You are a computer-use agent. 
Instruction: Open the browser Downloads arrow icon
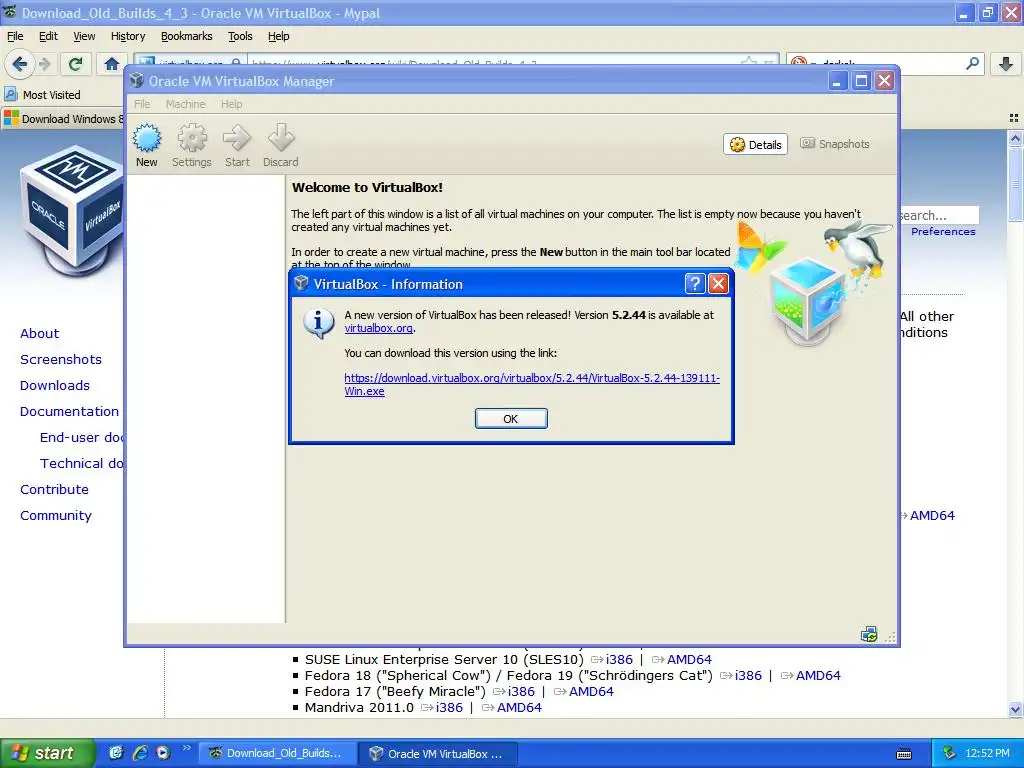pyautogui.click(x=1006, y=63)
